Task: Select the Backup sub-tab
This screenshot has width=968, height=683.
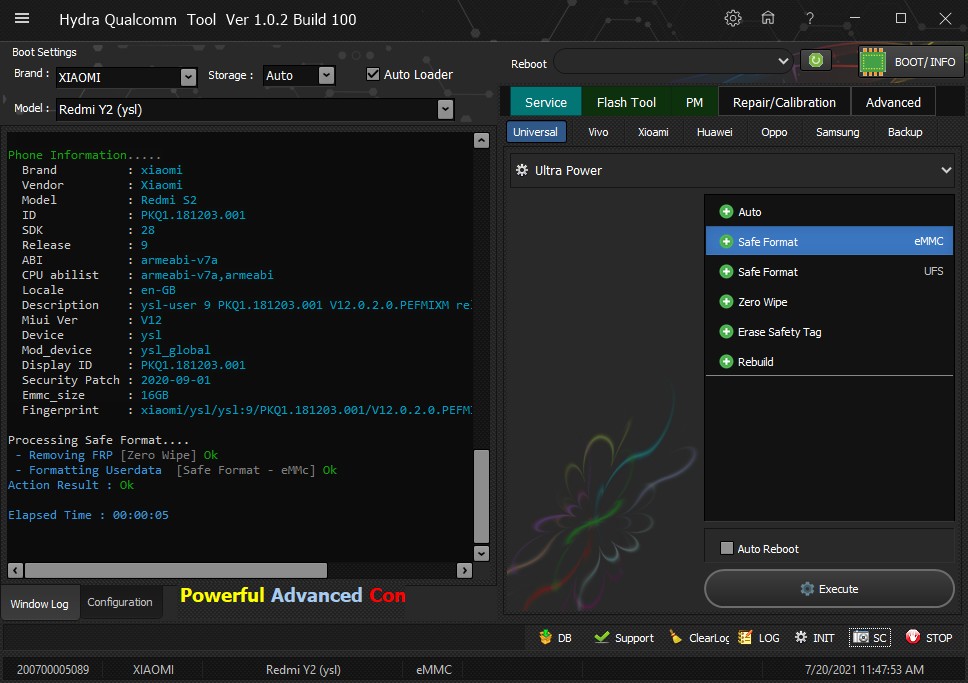Action: [x=905, y=132]
